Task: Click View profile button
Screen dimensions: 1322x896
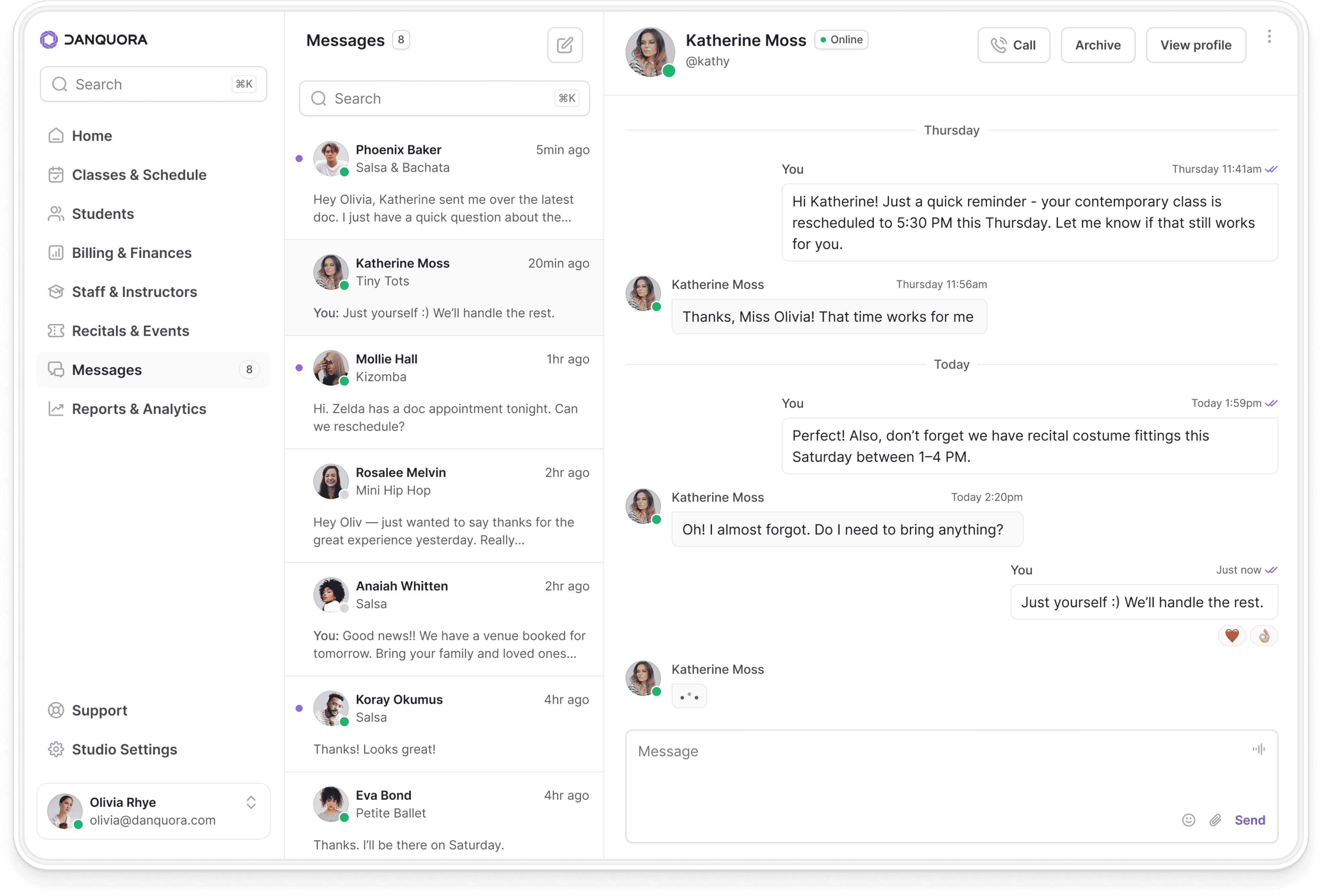Action: (1195, 45)
